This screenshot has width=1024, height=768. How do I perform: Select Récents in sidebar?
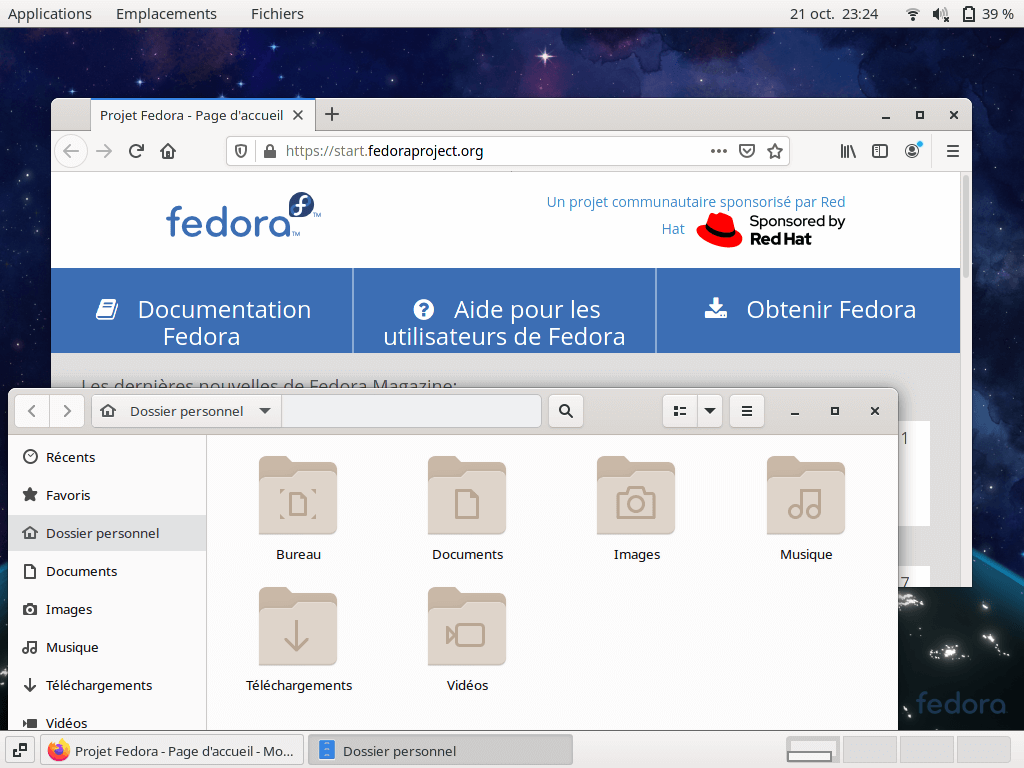[108, 457]
